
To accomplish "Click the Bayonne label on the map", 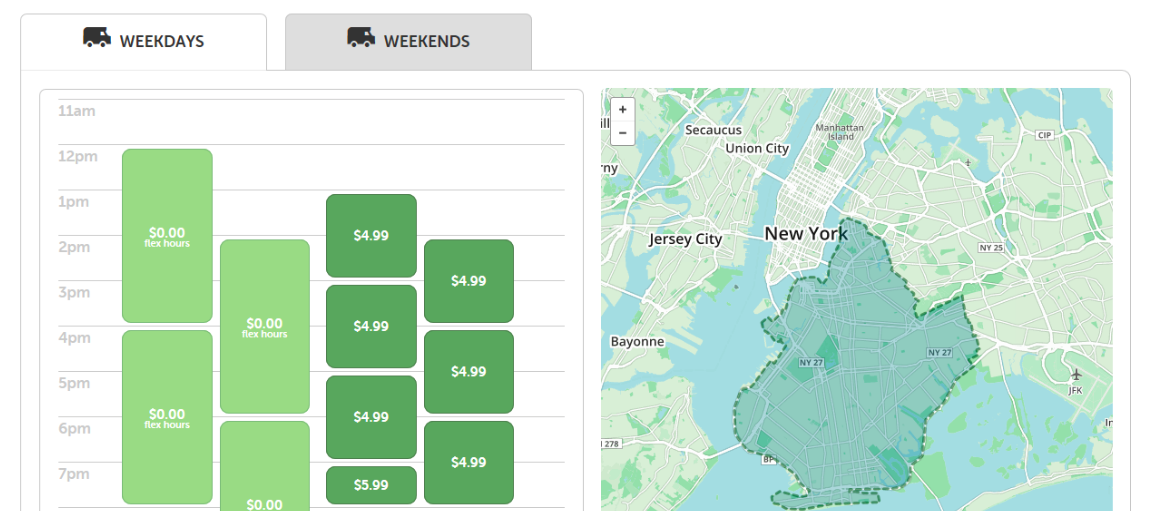I will pyautogui.click(x=637, y=342).
